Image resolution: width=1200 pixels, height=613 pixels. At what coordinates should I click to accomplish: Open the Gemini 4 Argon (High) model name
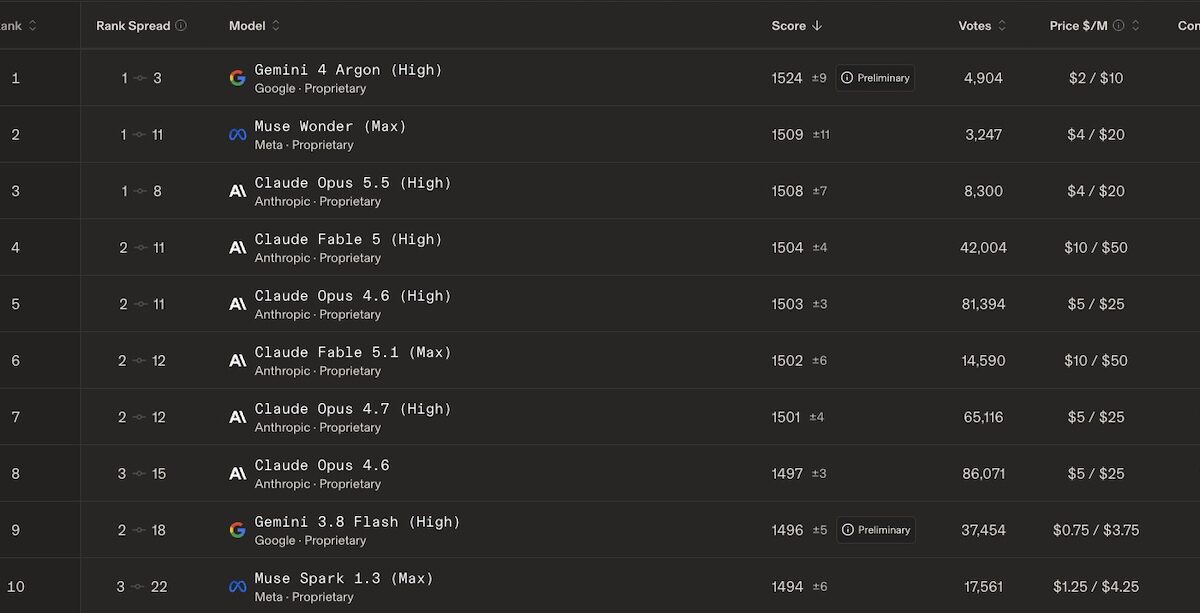[348, 70]
